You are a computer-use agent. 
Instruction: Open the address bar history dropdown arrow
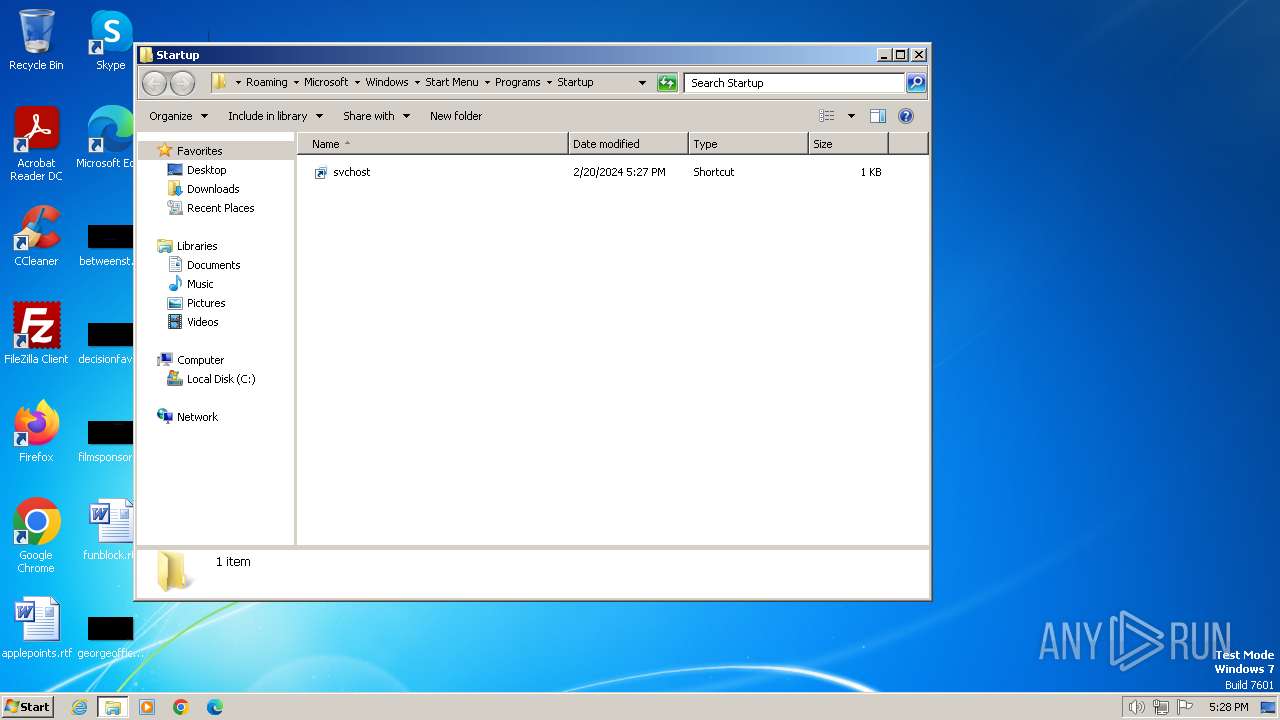[642, 83]
